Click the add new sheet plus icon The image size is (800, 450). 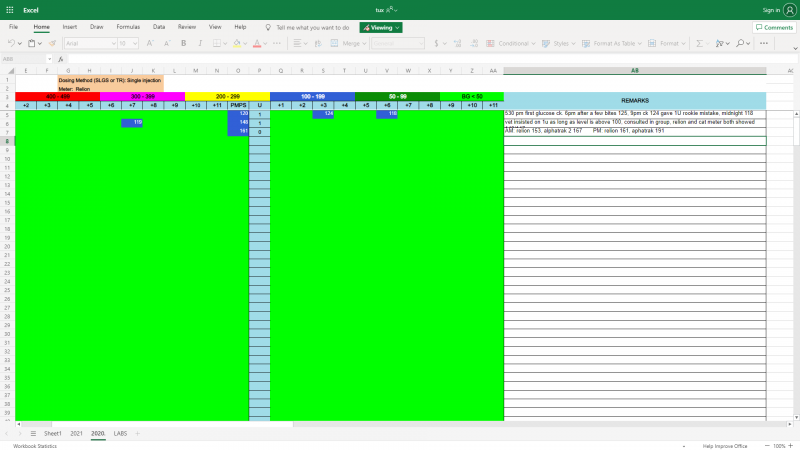[137, 433]
